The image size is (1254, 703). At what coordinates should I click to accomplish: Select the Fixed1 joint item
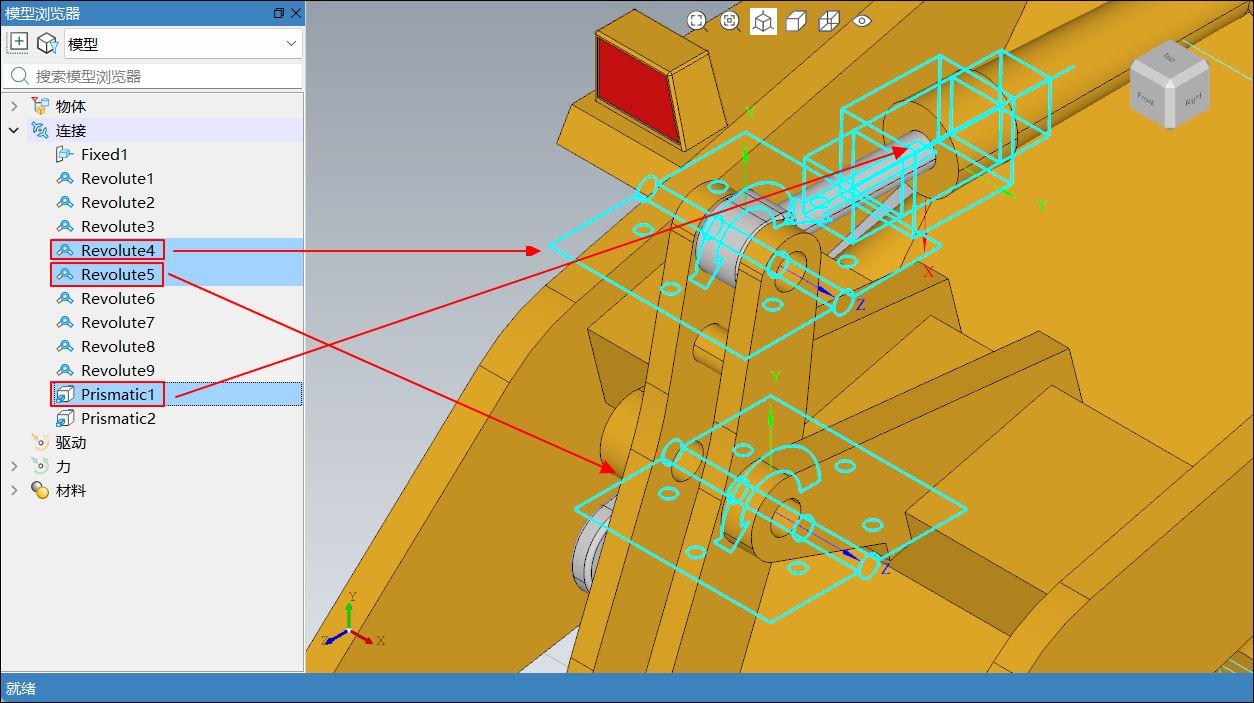pyautogui.click(x=104, y=154)
